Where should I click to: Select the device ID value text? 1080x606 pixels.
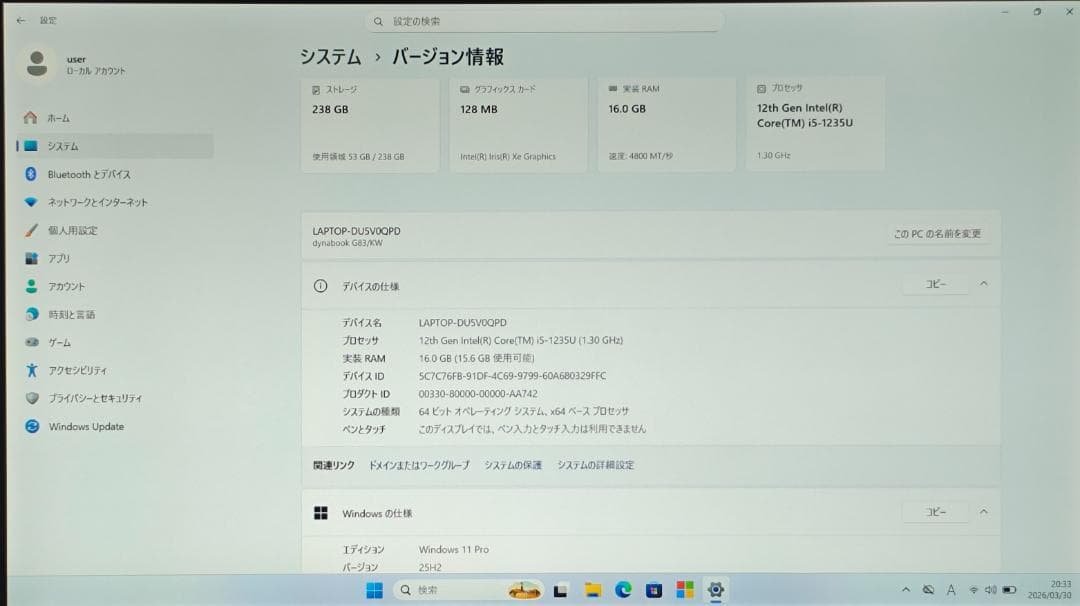click(512, 376)
